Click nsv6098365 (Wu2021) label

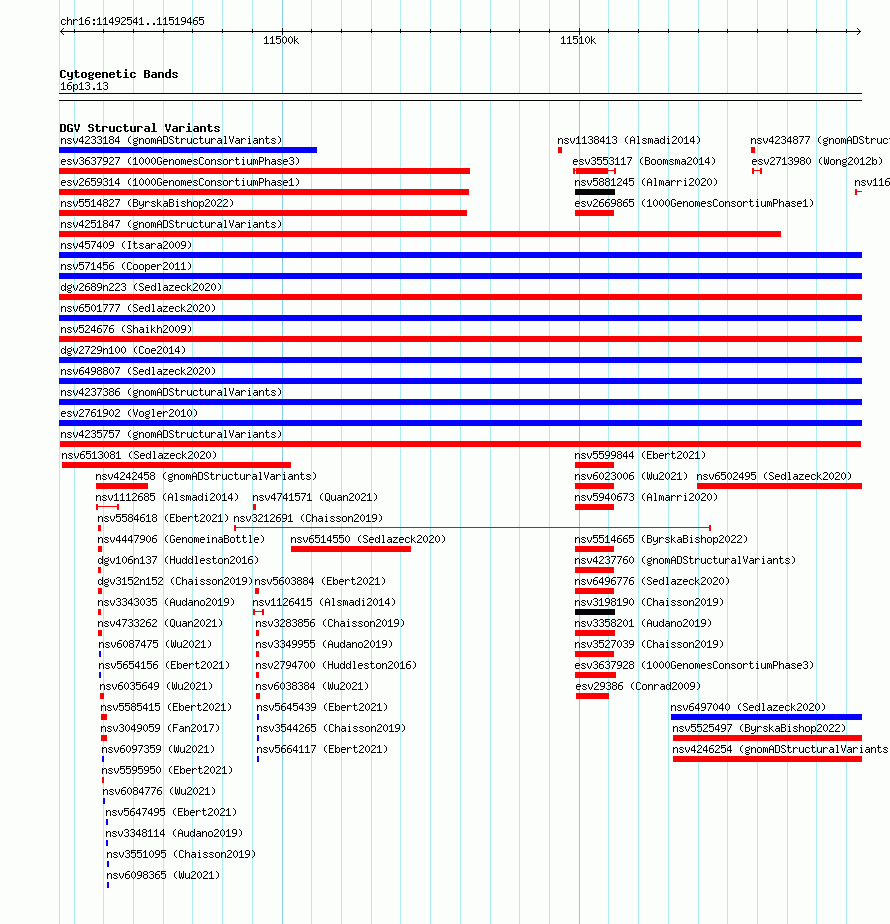click(x=163, y=876)
